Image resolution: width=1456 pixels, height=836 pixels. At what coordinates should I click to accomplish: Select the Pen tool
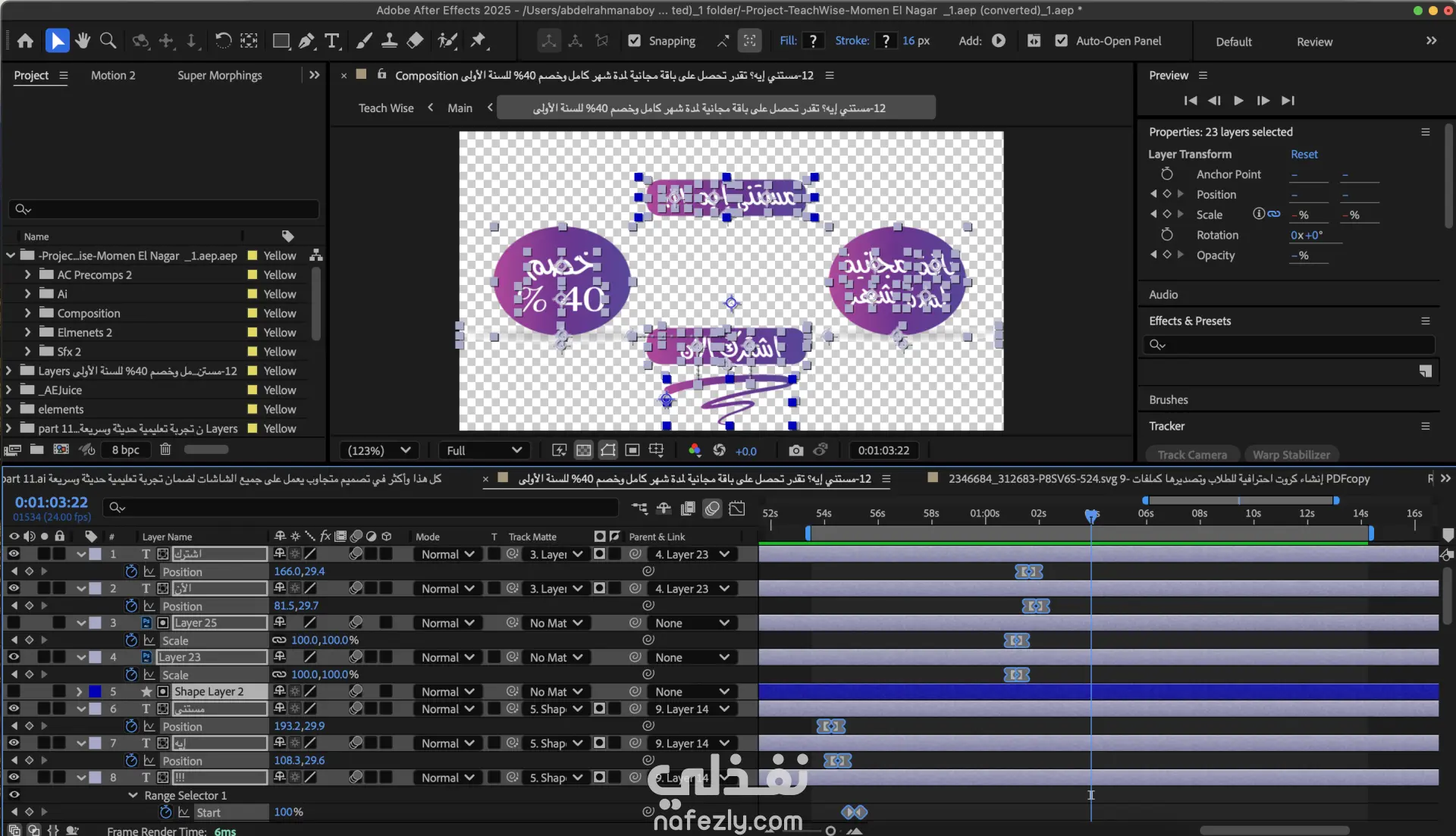(x=306, y=41)
